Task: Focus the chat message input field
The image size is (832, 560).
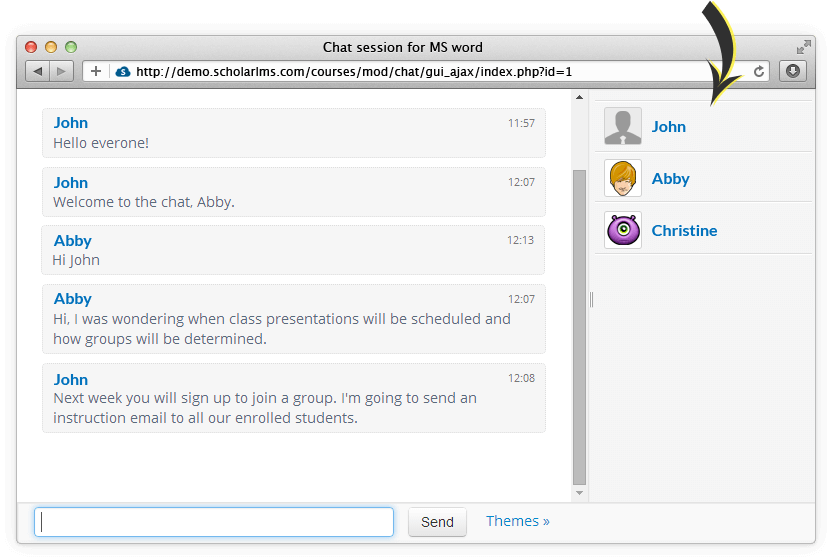Action: (x=214, y=522)
